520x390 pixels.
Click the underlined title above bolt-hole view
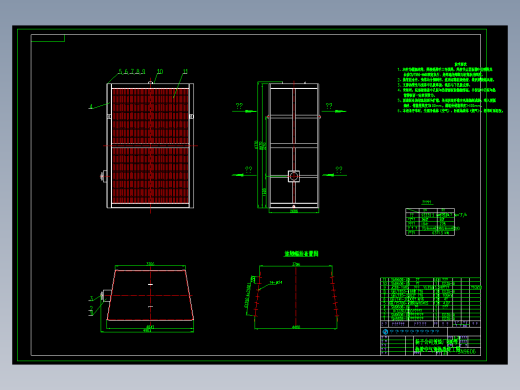coord(301,254)
